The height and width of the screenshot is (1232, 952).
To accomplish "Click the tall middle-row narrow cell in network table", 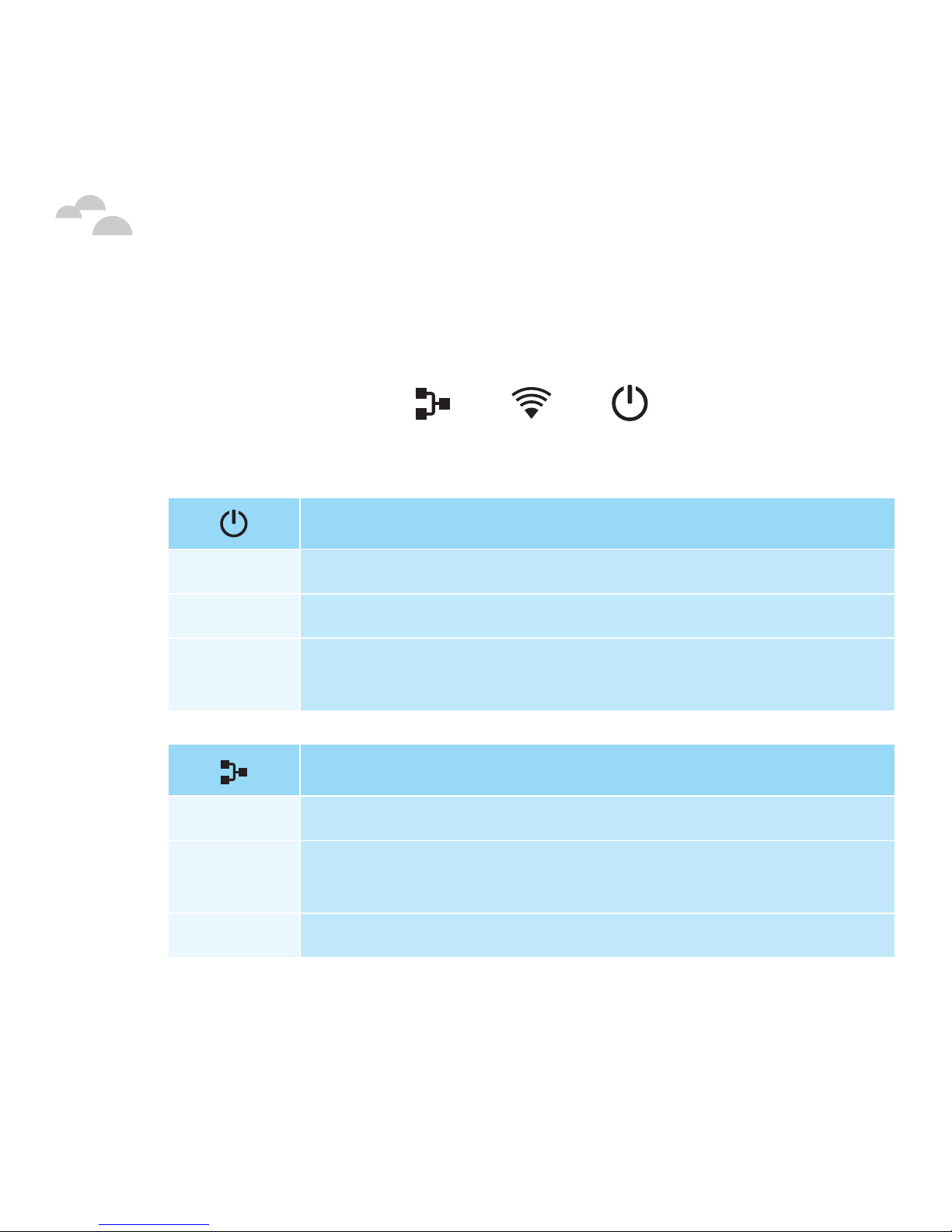I will pos(234,876).
